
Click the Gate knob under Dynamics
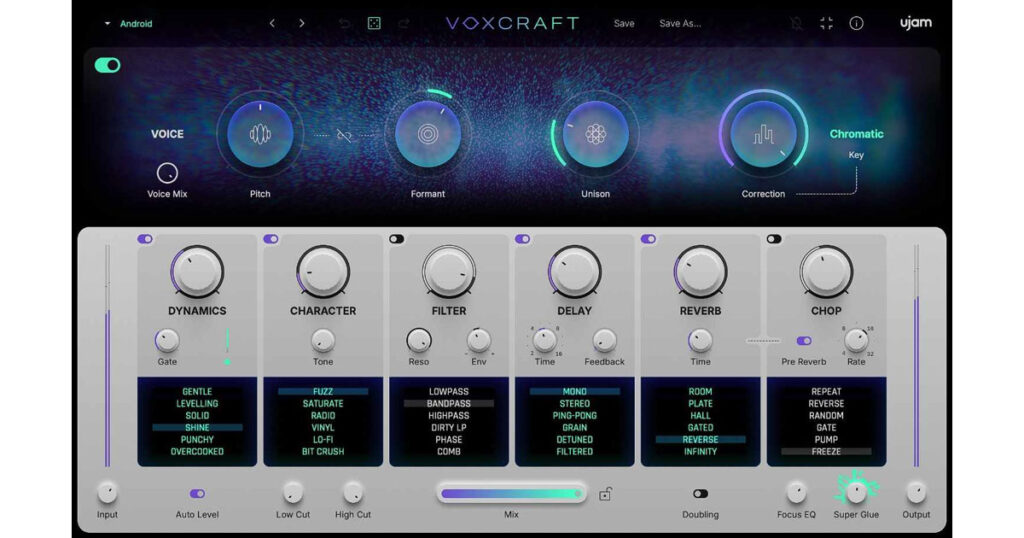coord(167,340)
